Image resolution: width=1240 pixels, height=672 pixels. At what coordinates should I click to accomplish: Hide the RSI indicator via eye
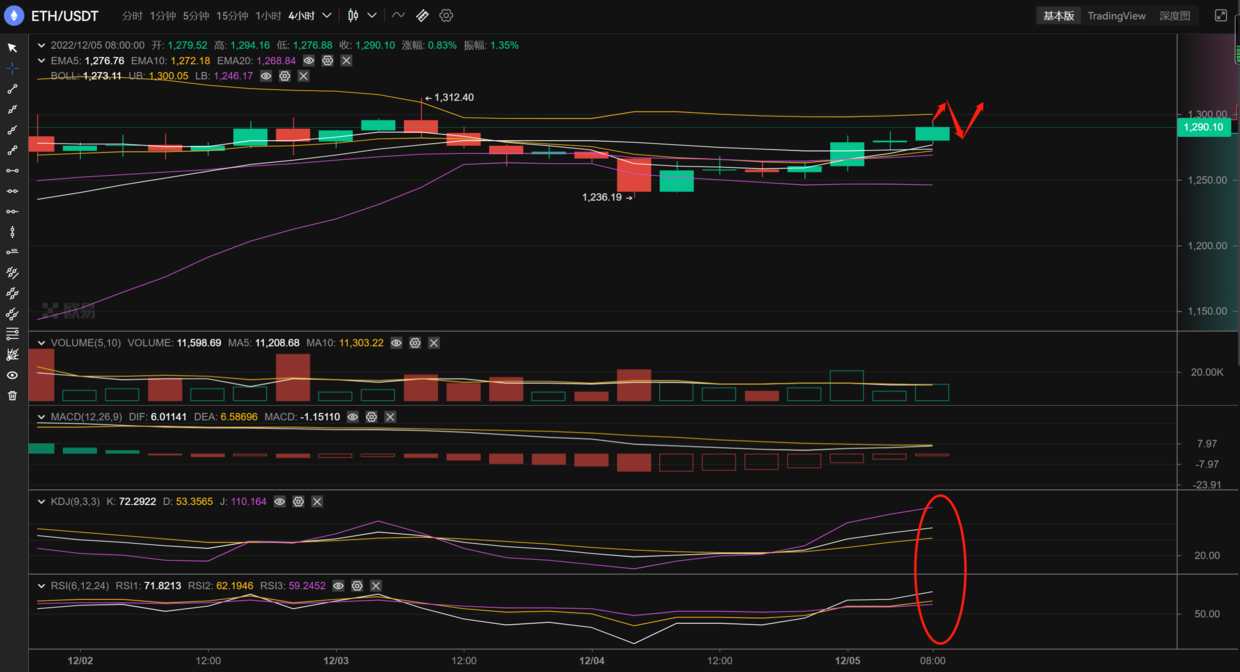coord(339,586)
